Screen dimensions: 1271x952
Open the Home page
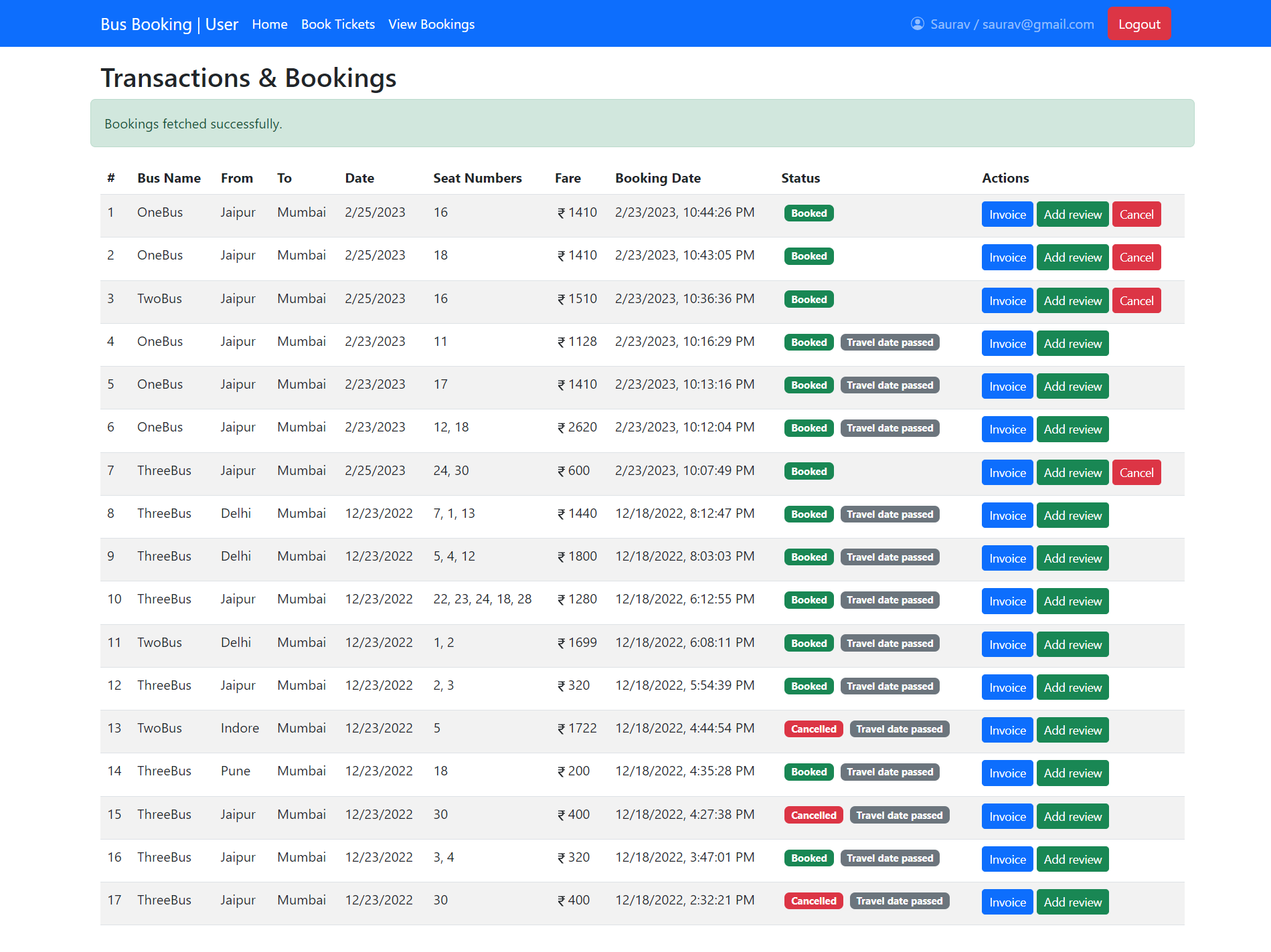point(269,24)
